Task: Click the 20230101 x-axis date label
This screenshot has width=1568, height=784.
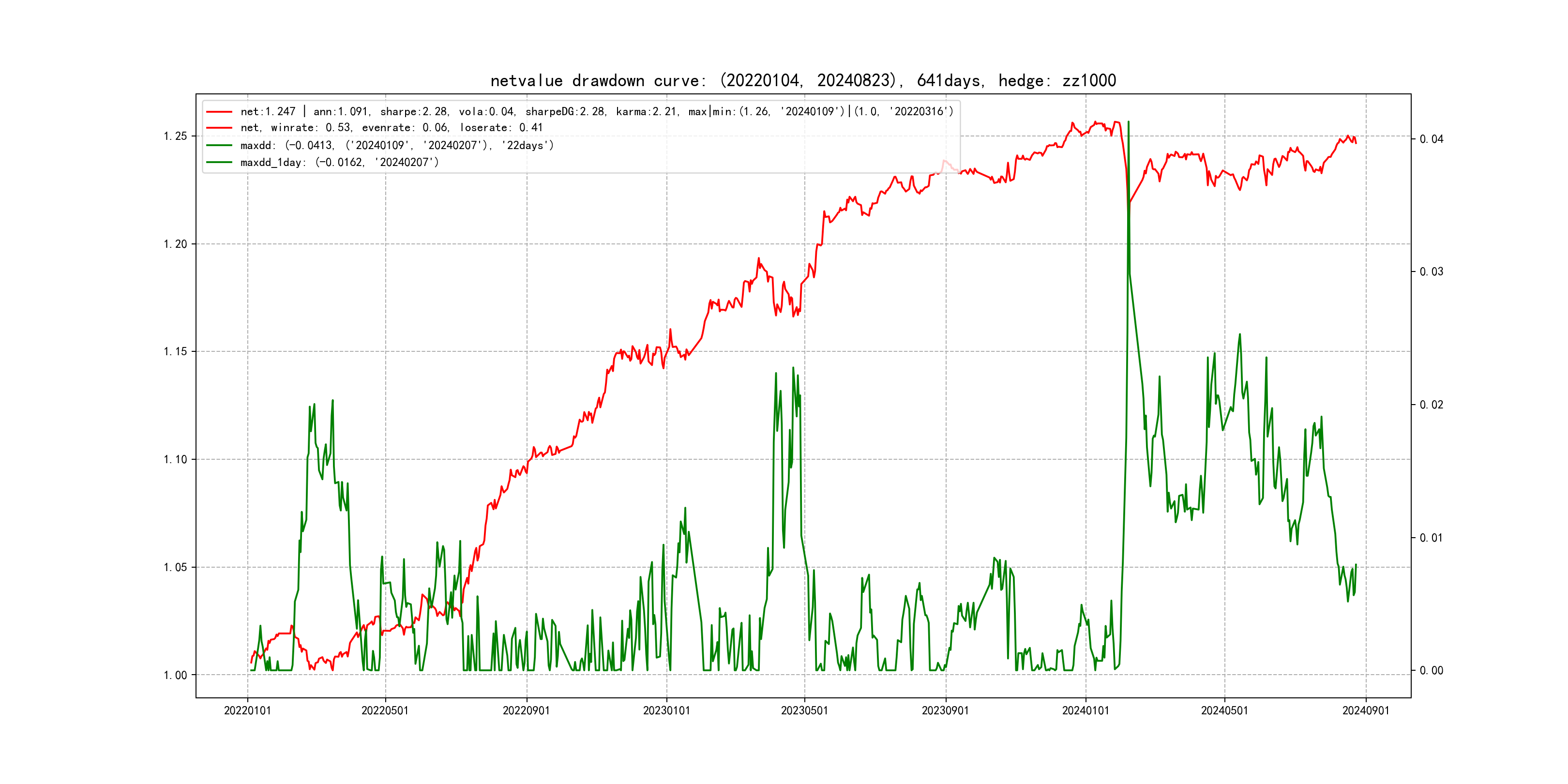Action: (x=666, y=711)
